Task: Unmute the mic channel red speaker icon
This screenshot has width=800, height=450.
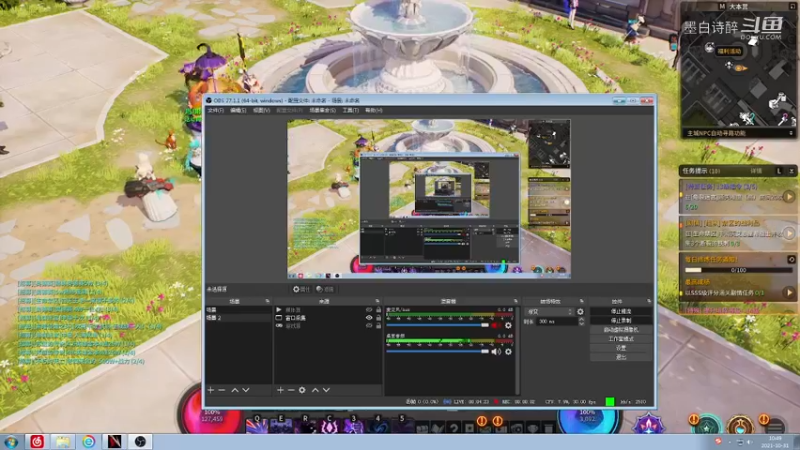Action: (496, 325)
